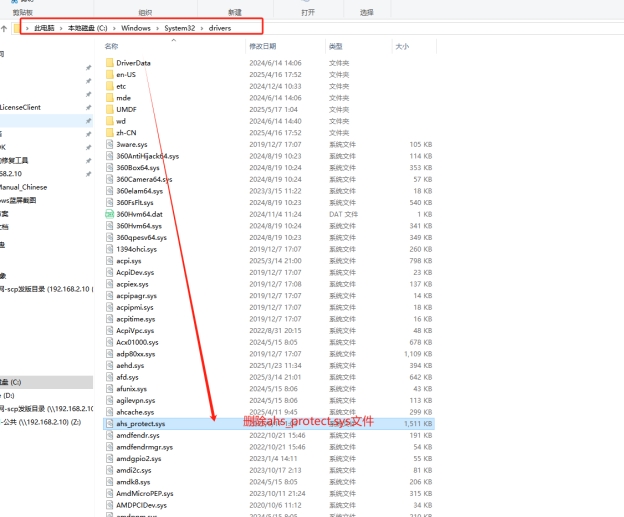Select the Acx01000.sys file name
This screenshot has height=517, width=624.
[x=137, y=342]
